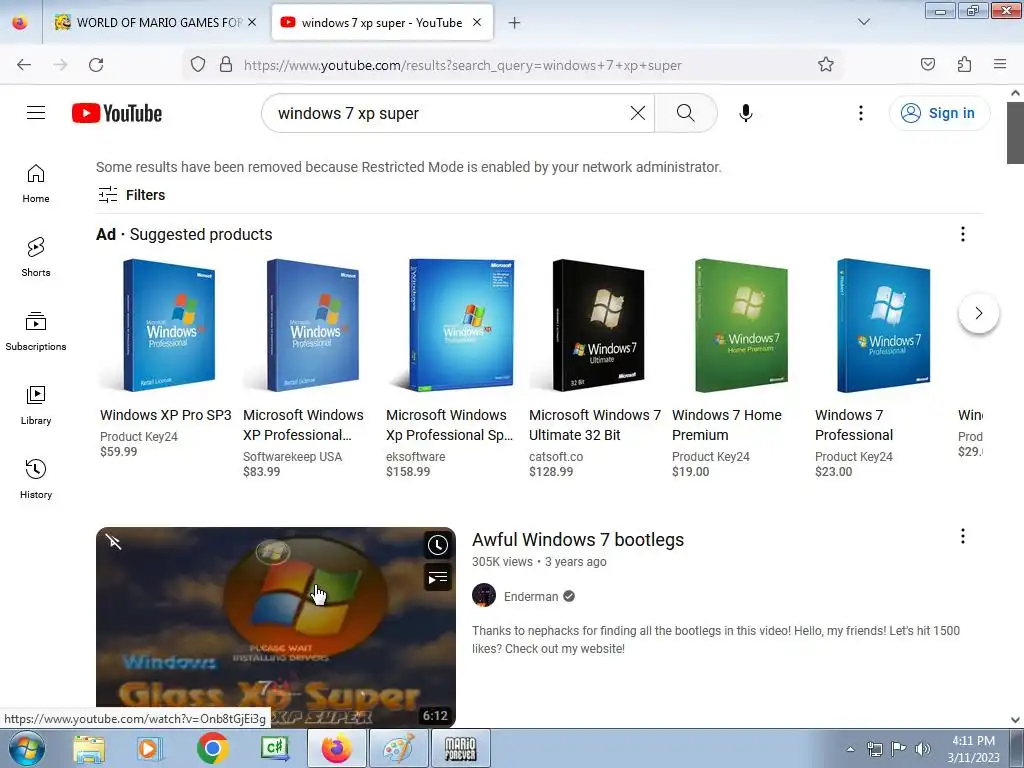1024x768 pixels.
Task: Open the Awful Windows 7 bootlegs thumbnail
Action: click(x=276, y=627)
